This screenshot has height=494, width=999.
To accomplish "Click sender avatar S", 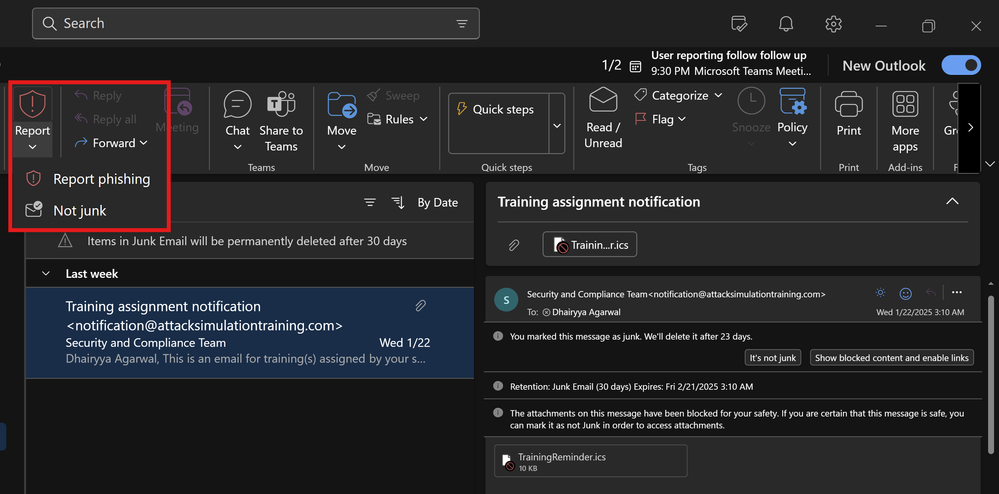I will tap(507, 300).
